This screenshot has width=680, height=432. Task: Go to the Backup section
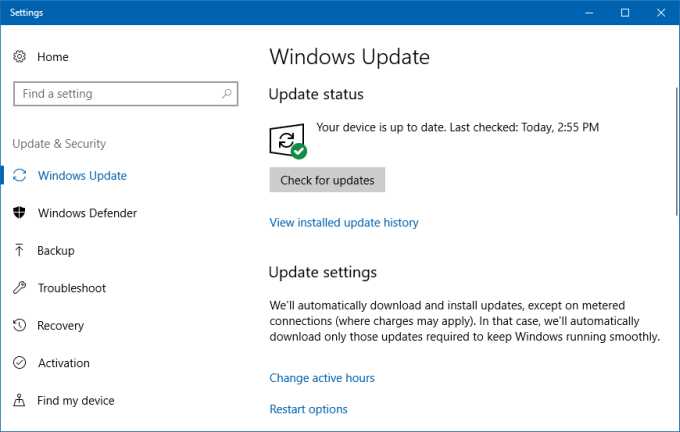(x=56, y=251)
